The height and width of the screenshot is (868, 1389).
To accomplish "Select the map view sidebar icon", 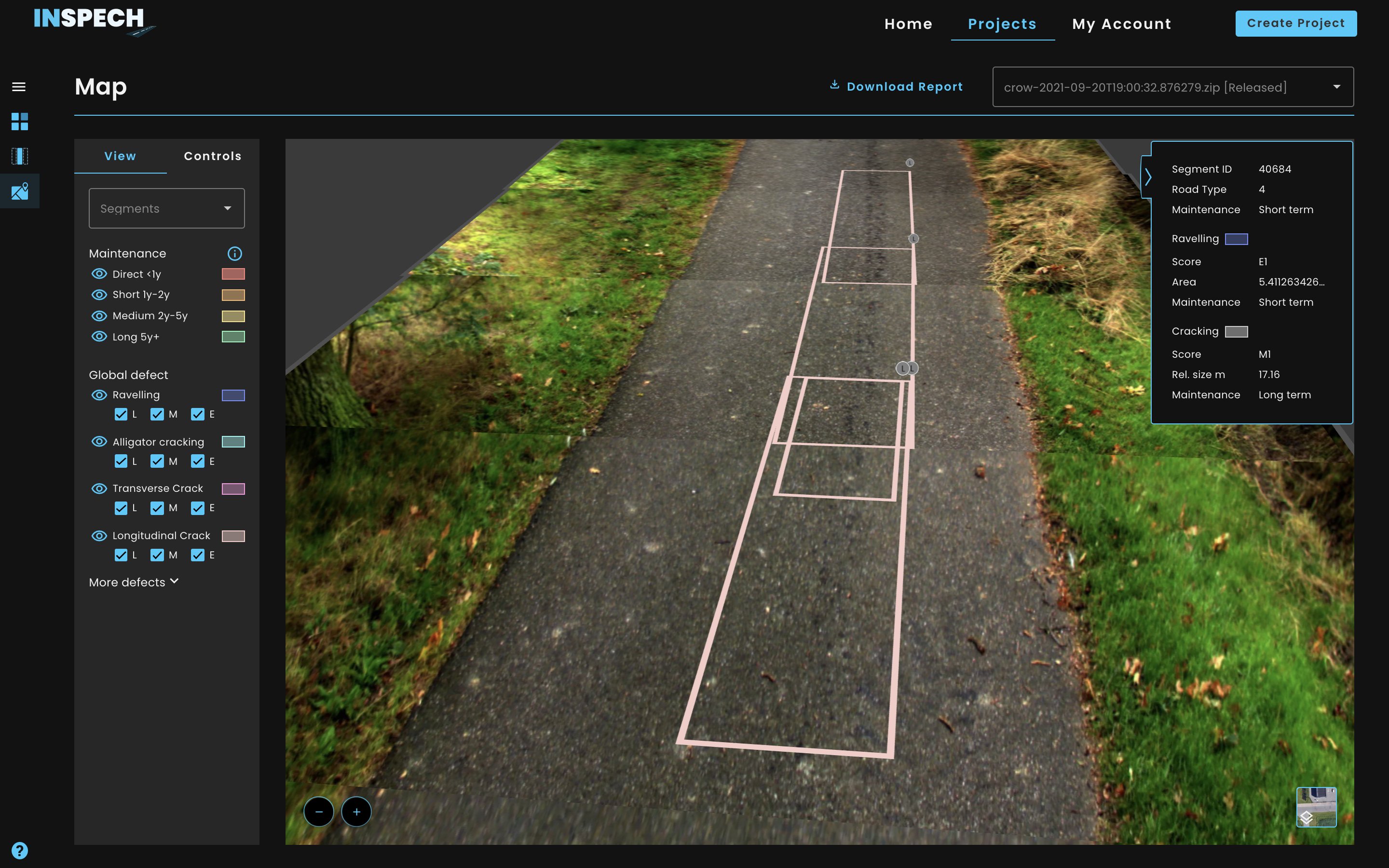I will point(19,191).
